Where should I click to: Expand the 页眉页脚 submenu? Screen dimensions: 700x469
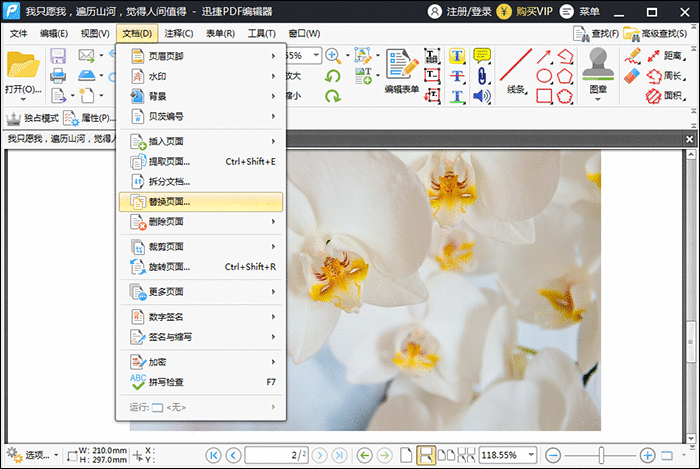pos(201,56)
